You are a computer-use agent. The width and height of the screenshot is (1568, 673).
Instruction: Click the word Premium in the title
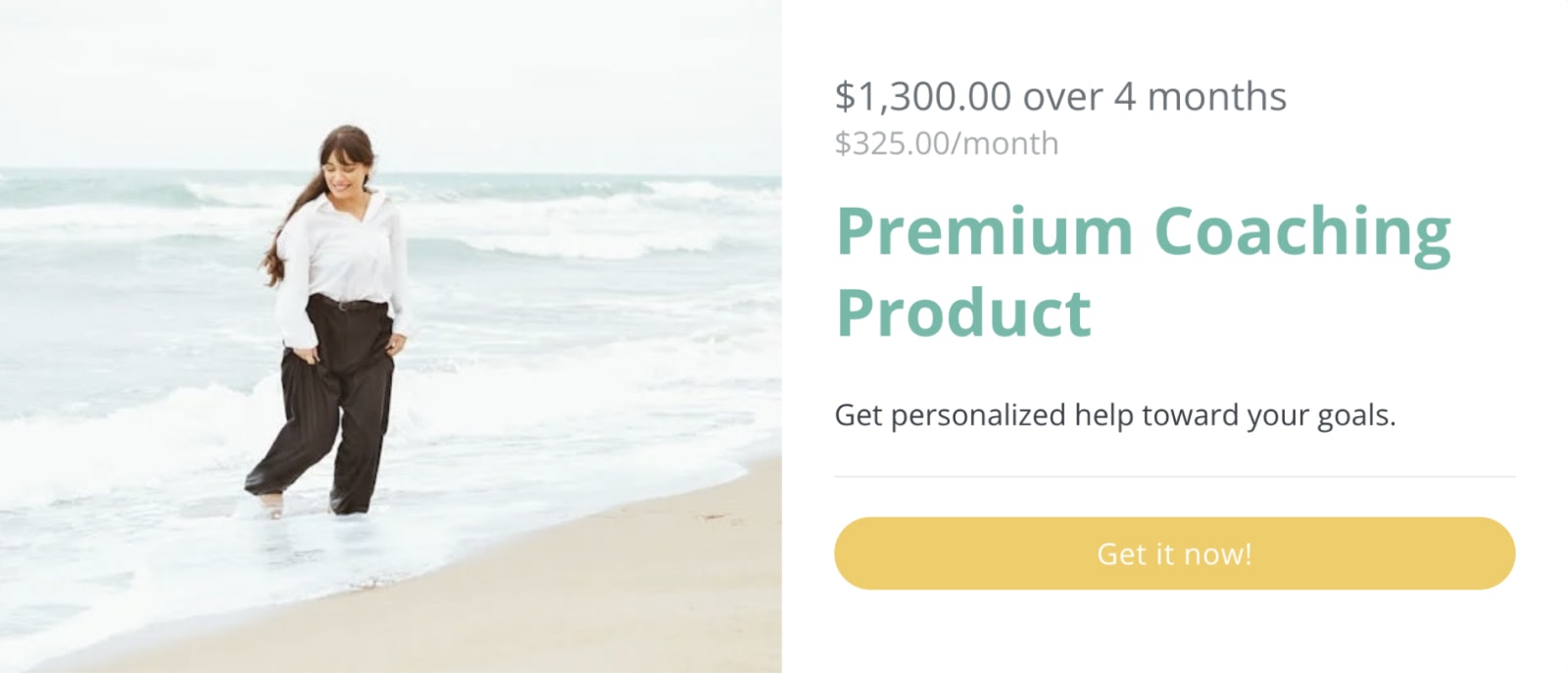pyautogui.click(x=984, y=231)
